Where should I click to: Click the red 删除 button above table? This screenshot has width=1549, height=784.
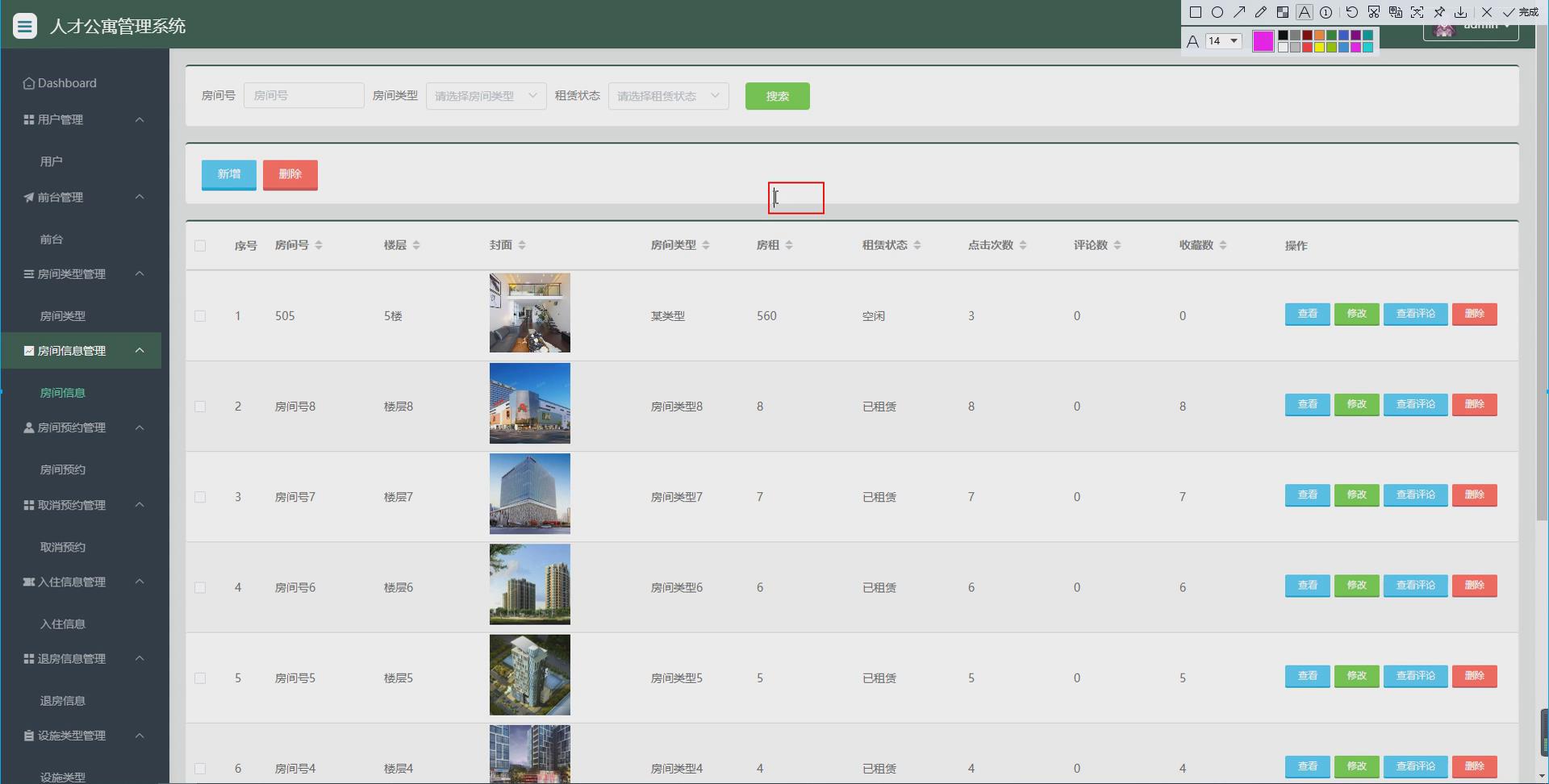290,174
